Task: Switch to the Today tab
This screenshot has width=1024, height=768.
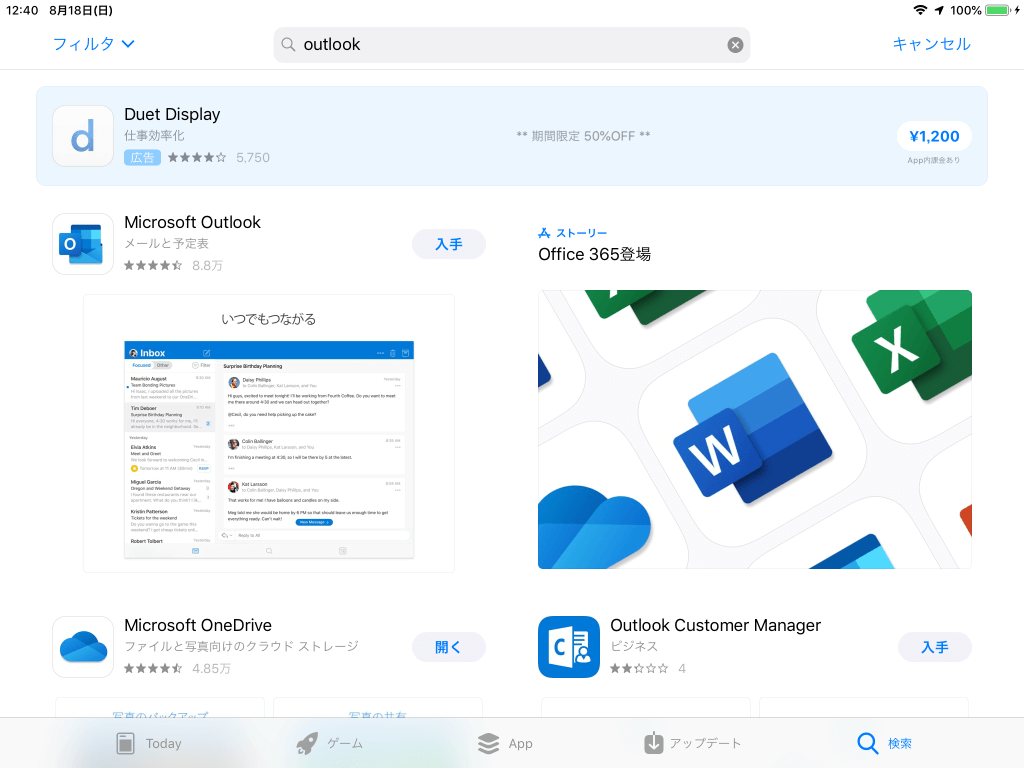Action: click(x=148, y=743)
